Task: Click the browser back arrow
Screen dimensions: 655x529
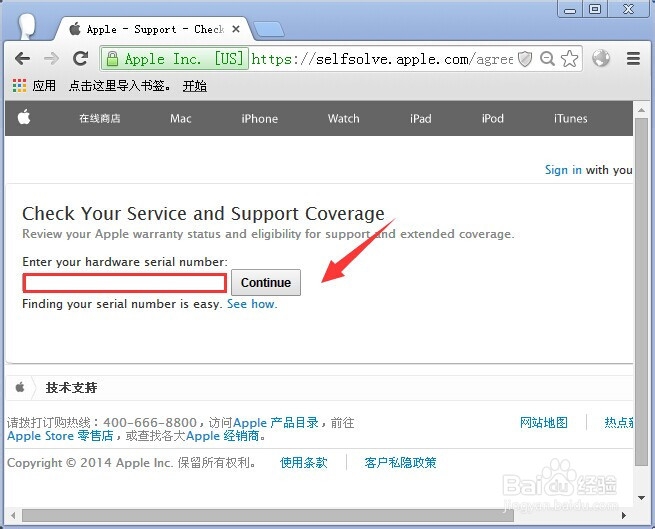Action: tap(22, 58)
